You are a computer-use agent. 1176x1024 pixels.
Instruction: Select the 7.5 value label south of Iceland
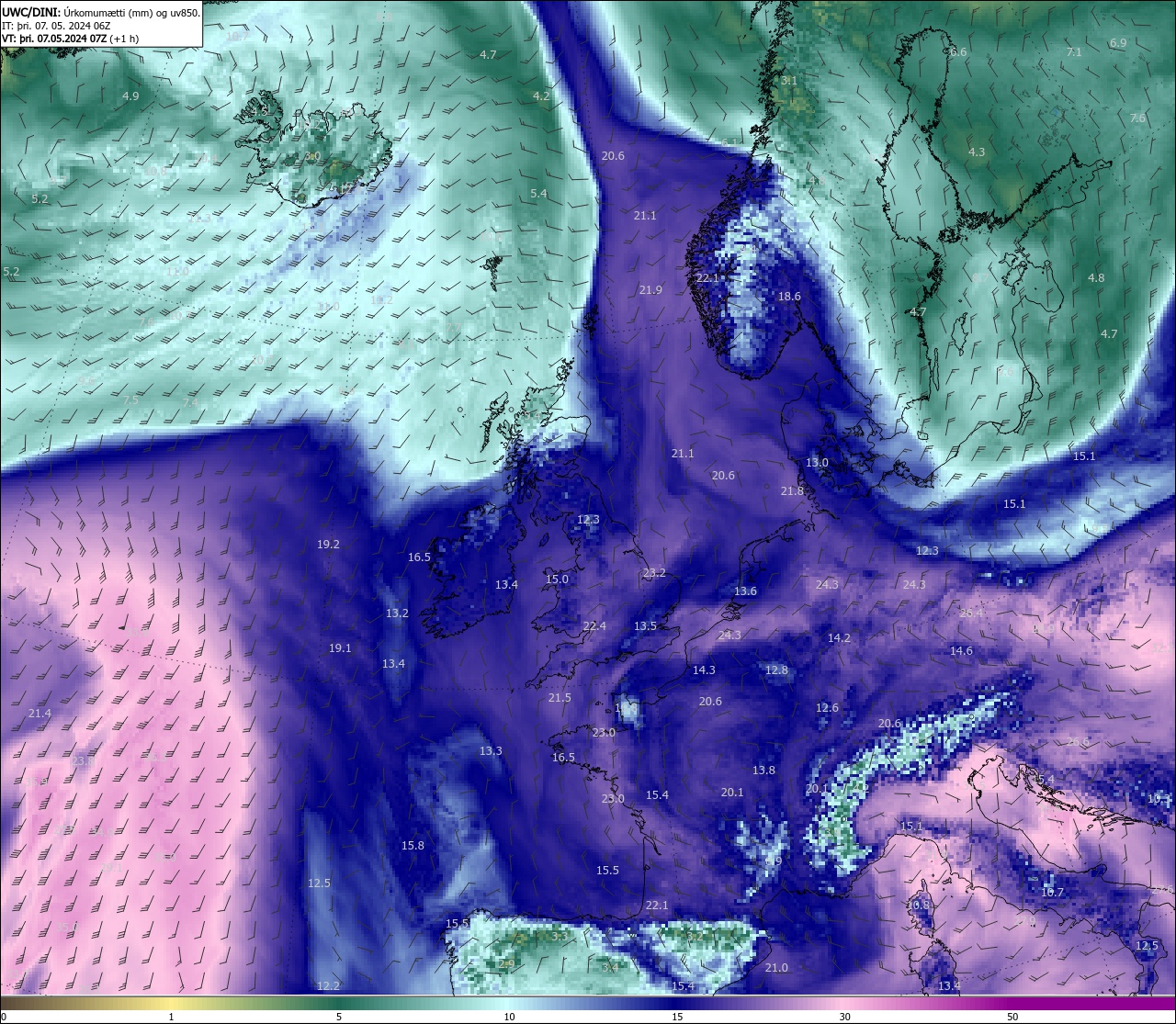coord(130,399)
